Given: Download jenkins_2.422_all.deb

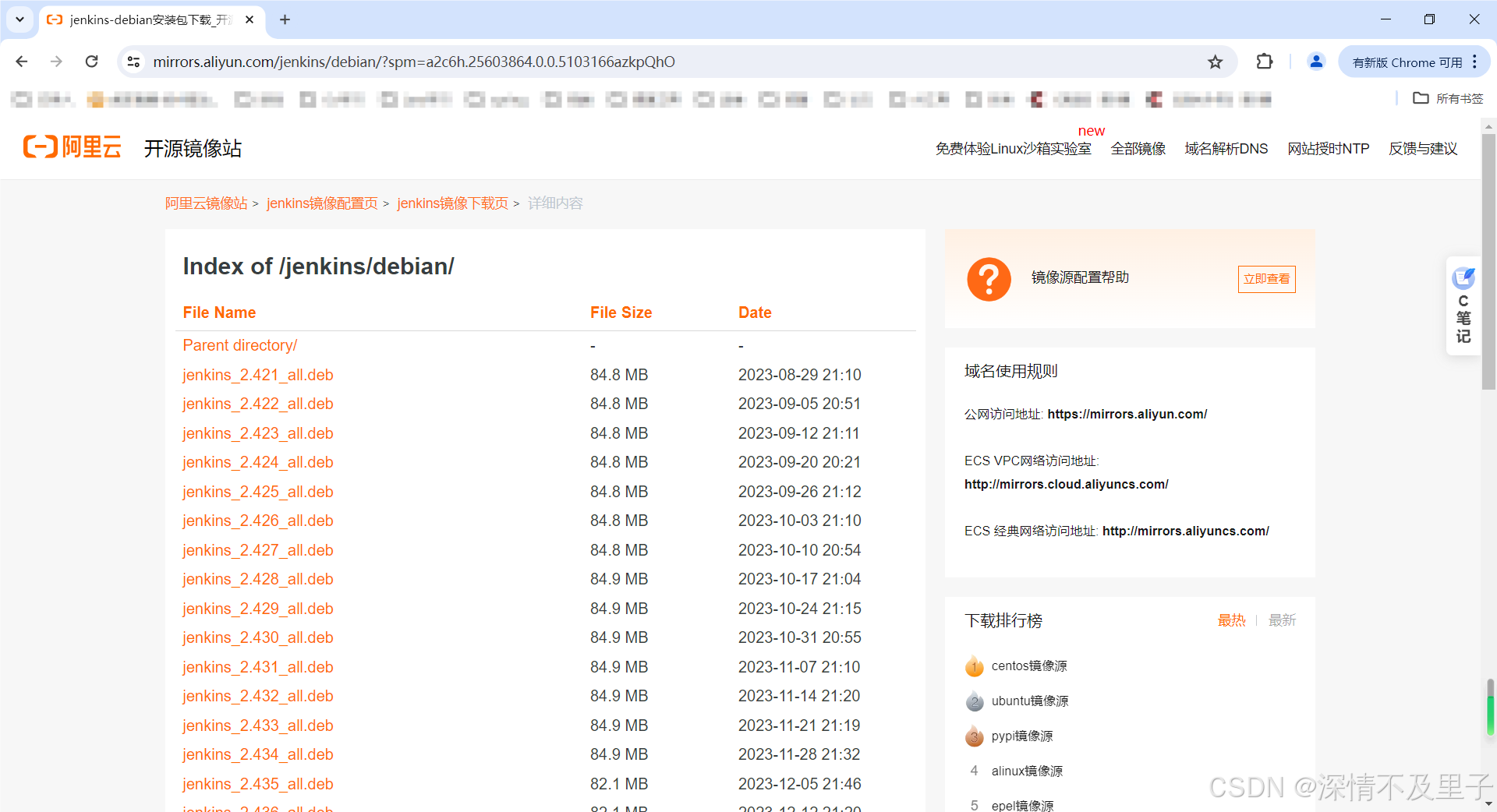Looking at the screenshot, I should (258, 404).
